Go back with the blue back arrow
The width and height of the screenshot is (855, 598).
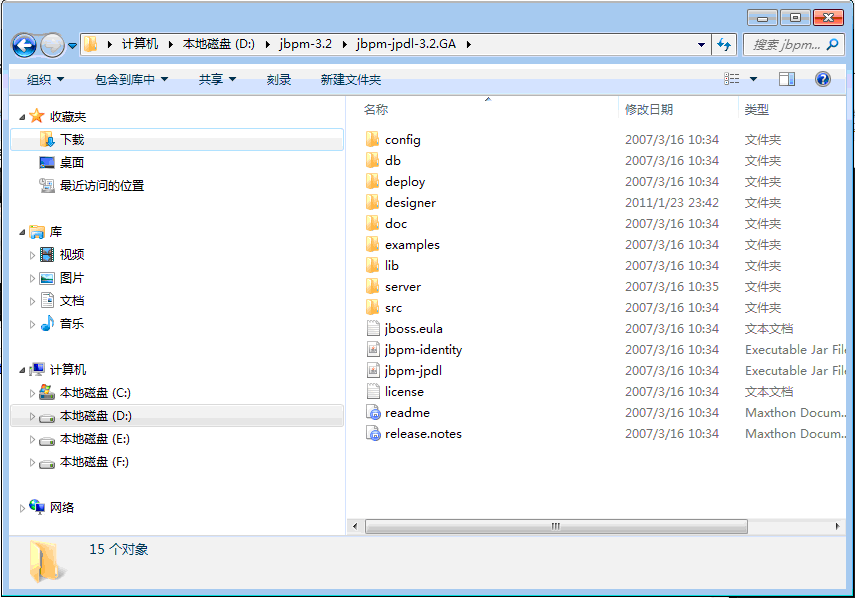click(24, 45)
